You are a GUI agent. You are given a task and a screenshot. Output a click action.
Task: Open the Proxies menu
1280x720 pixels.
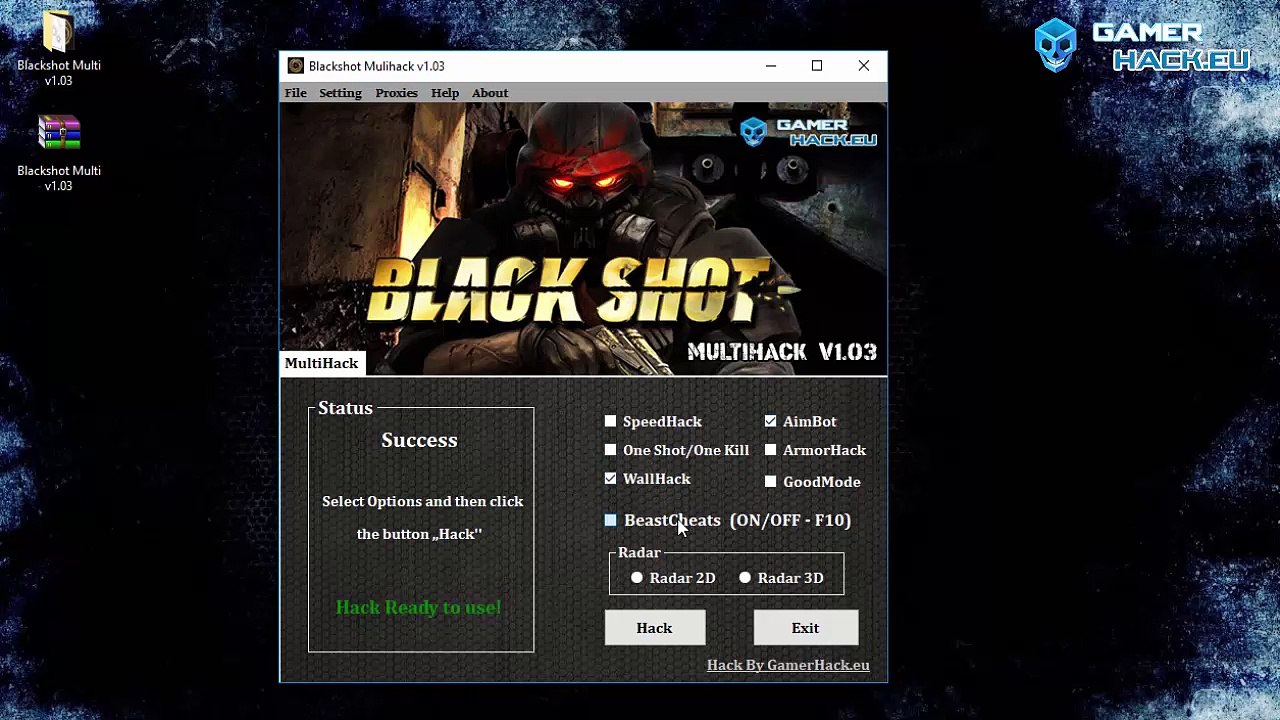click(x=396, y=93)
